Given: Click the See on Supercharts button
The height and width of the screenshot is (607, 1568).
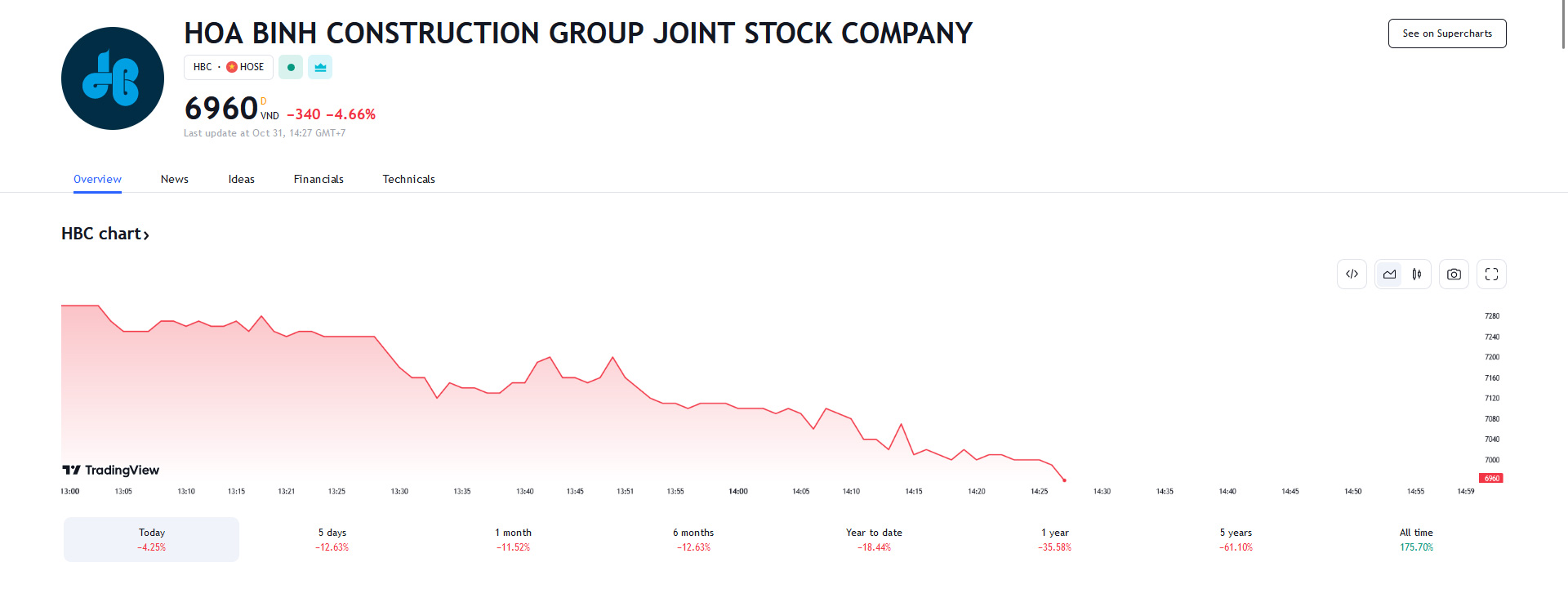Looking at the screenshot, I should coord(1446,33).
